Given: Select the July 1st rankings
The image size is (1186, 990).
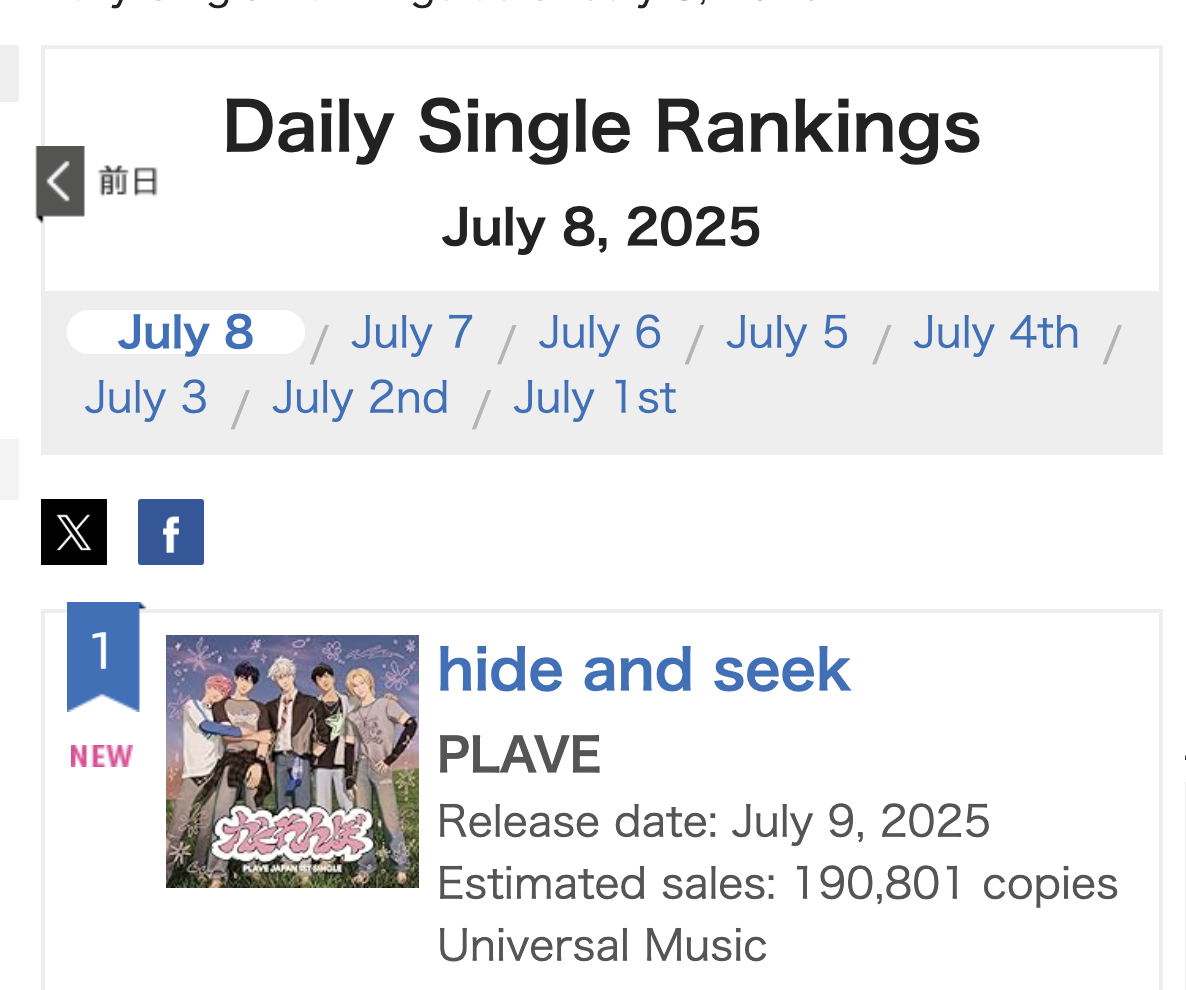Looking at the screenshot, I should click(x=595, y=398).
